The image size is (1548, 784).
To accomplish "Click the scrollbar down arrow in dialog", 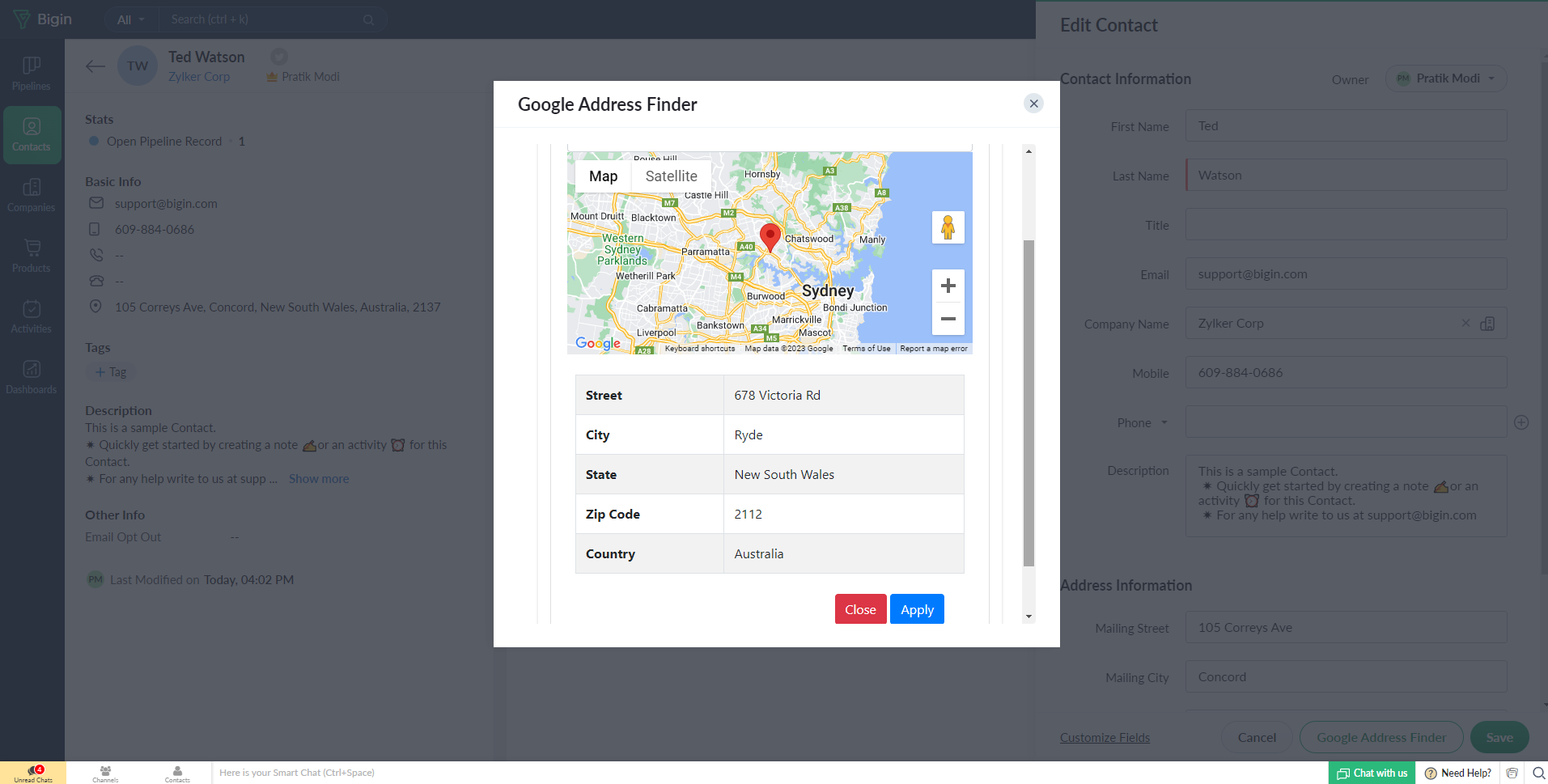I will tap(1028, 617).
